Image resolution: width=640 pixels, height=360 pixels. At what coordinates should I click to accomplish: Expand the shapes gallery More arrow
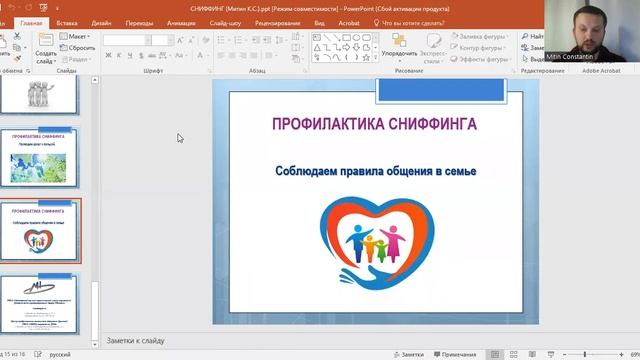(376, 58)
